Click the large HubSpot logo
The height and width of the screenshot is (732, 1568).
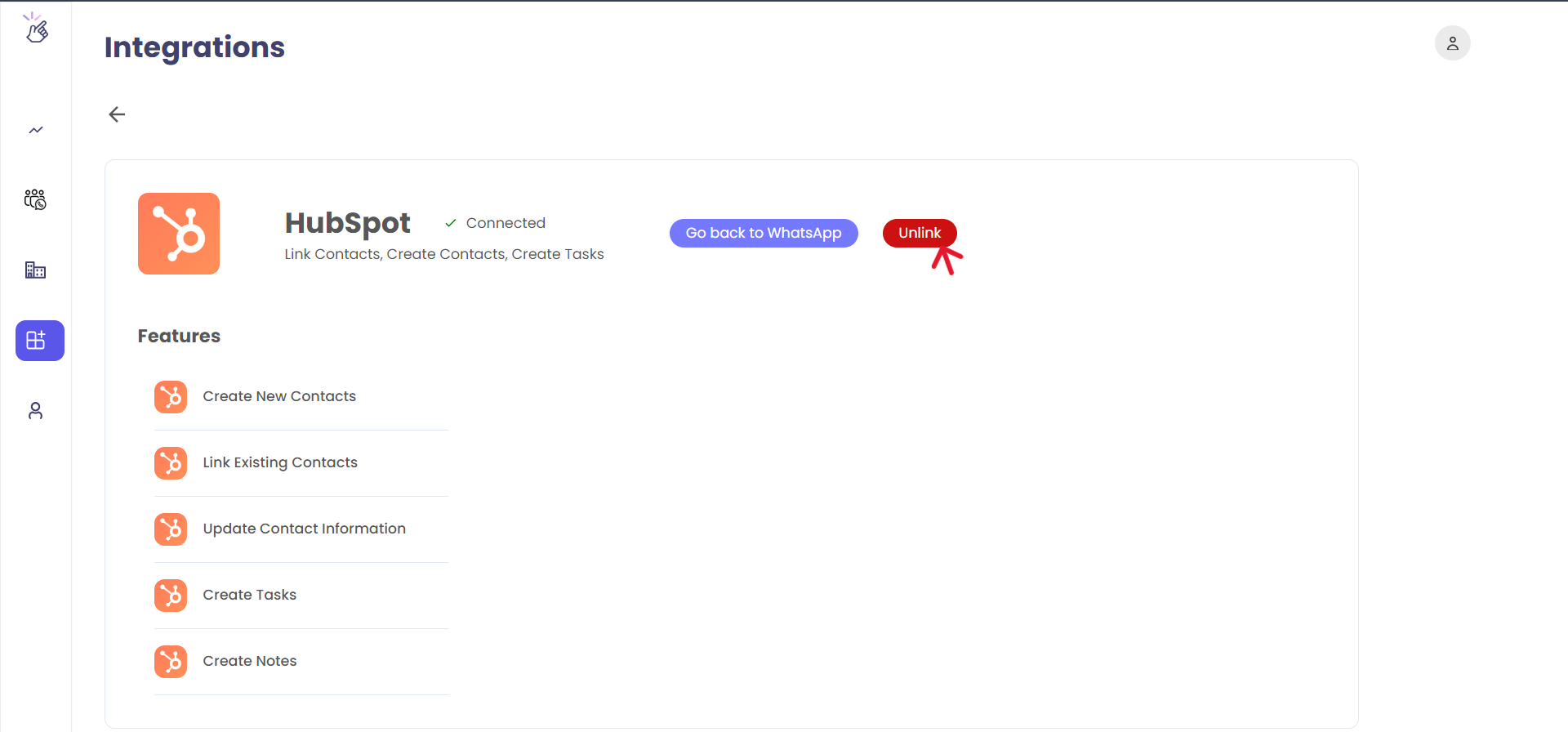(x=179, y=234)
